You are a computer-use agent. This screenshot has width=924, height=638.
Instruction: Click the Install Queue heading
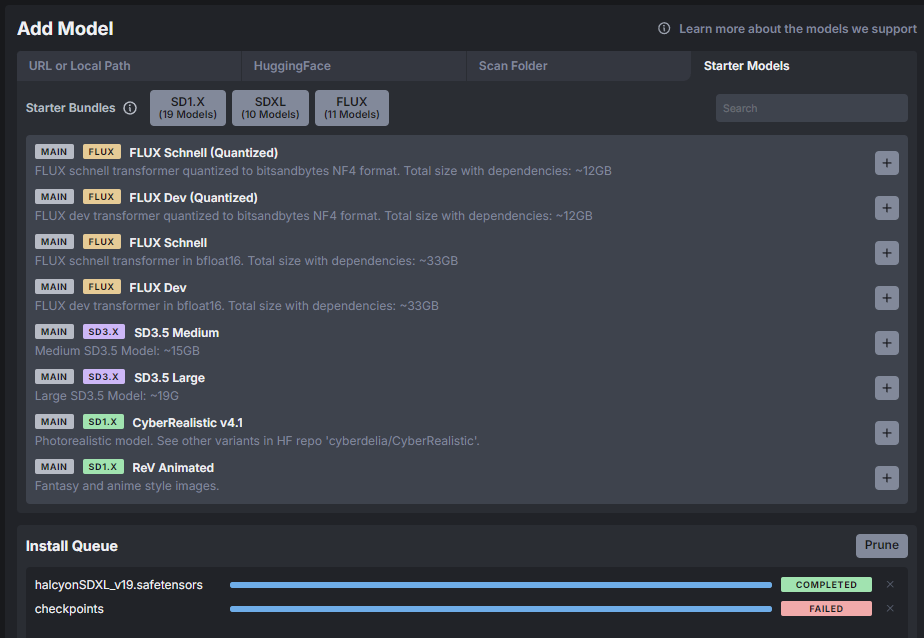[71, 546]
